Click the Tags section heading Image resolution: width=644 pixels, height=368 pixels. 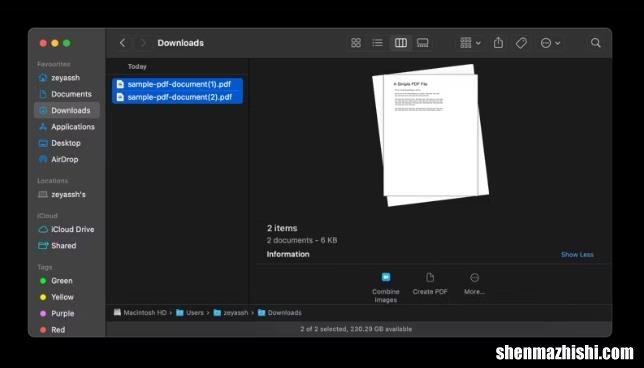click(x=44, y=267)
